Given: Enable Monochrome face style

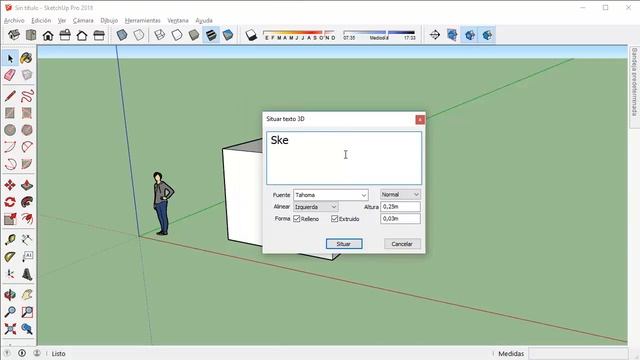Looking at the screenshot, I should tap(228, 35).
